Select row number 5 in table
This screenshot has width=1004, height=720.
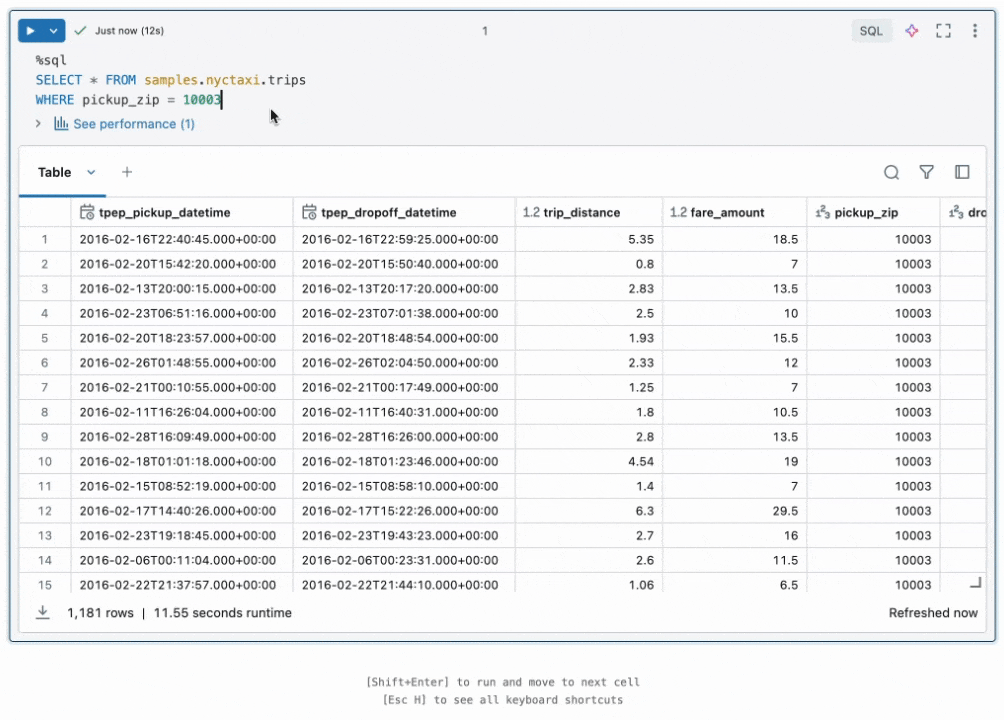pyautogui.click(x=44, y=338)
